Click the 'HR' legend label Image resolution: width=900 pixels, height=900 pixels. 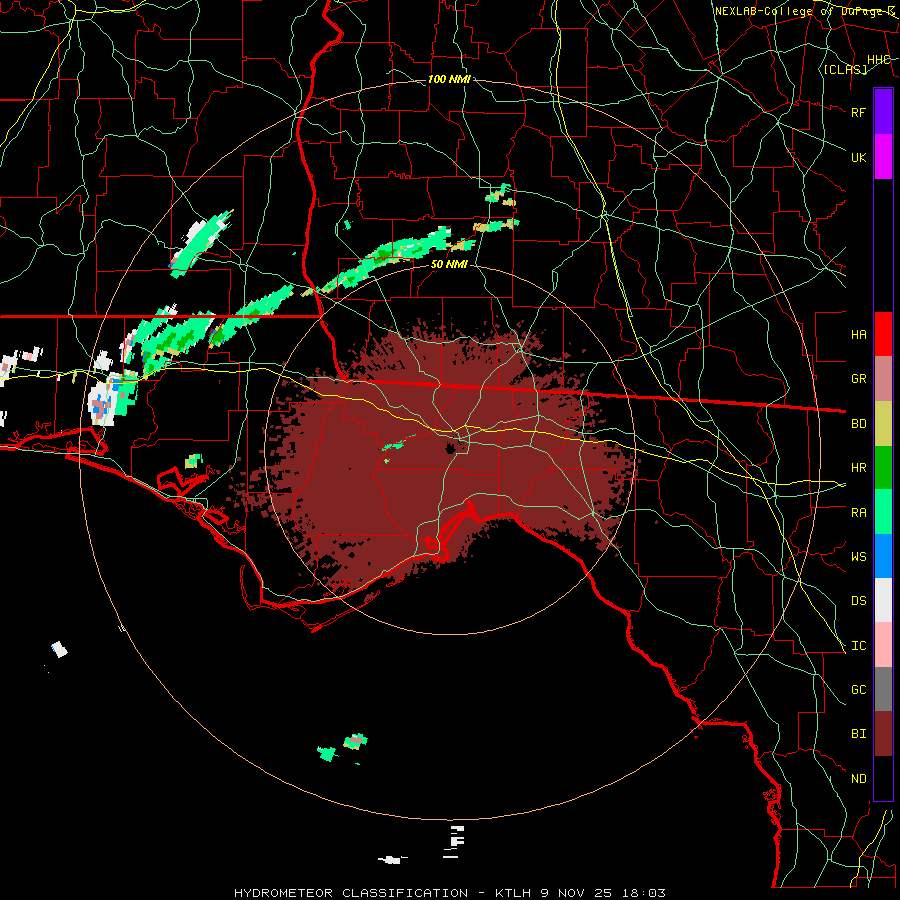pyautogui.click(x=858, y=468)
